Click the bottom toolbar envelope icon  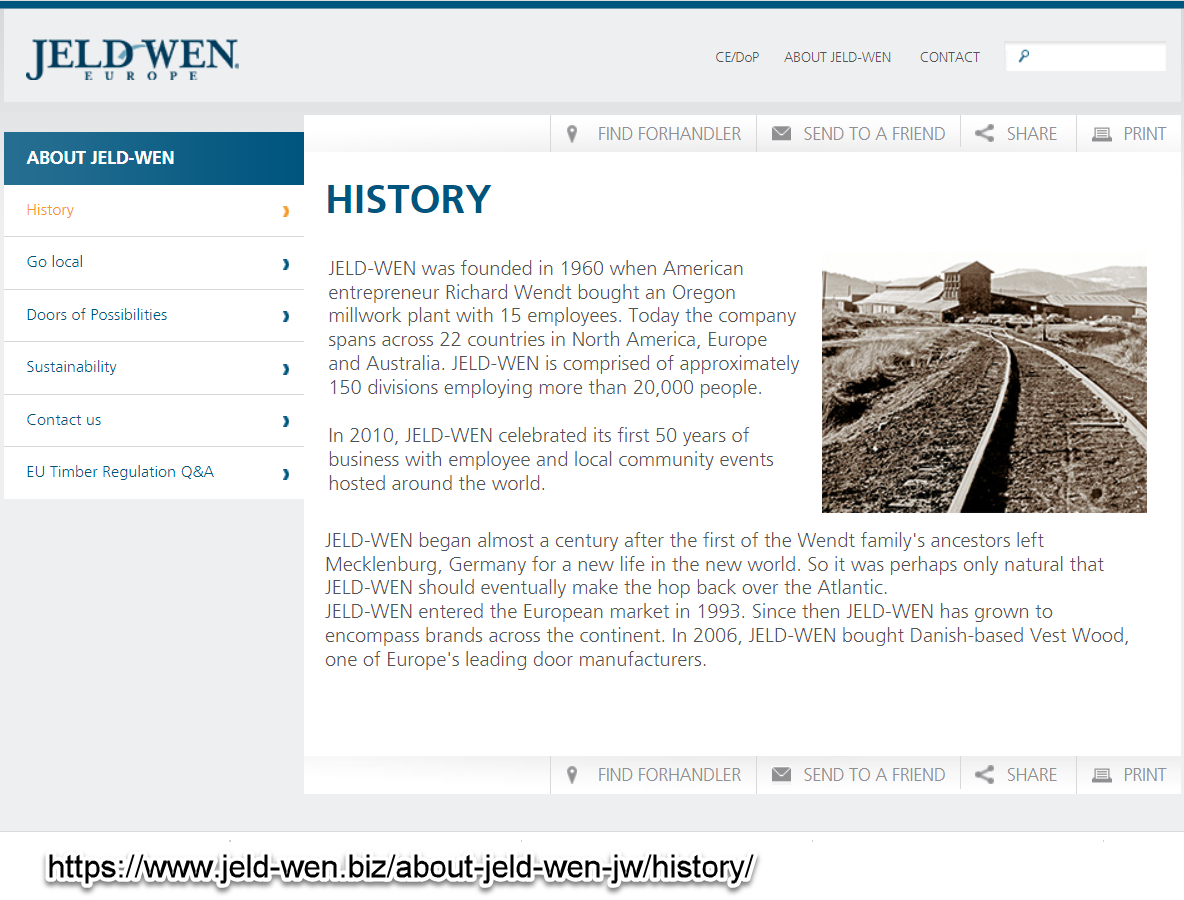(782, 775)
